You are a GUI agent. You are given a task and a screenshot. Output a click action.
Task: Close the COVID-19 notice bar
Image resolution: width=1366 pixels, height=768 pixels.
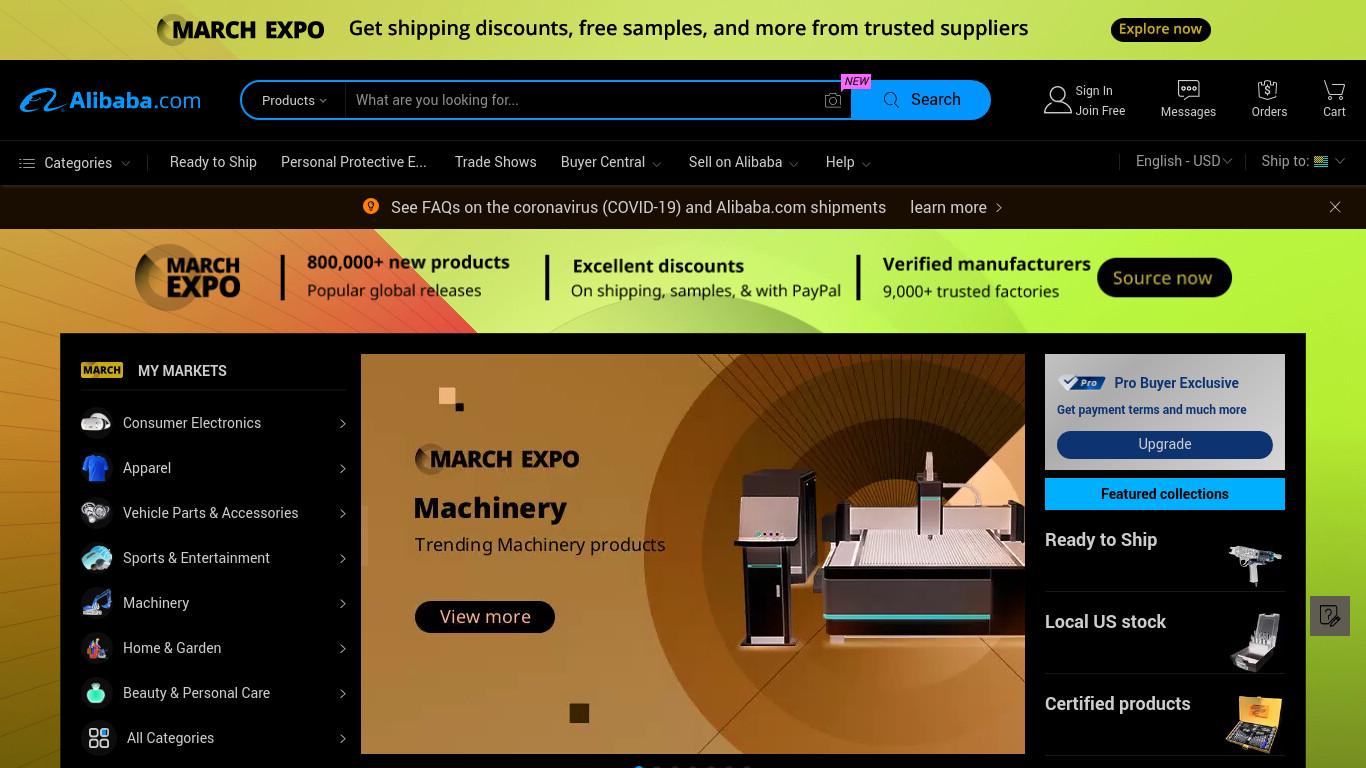click(1335, 207)
